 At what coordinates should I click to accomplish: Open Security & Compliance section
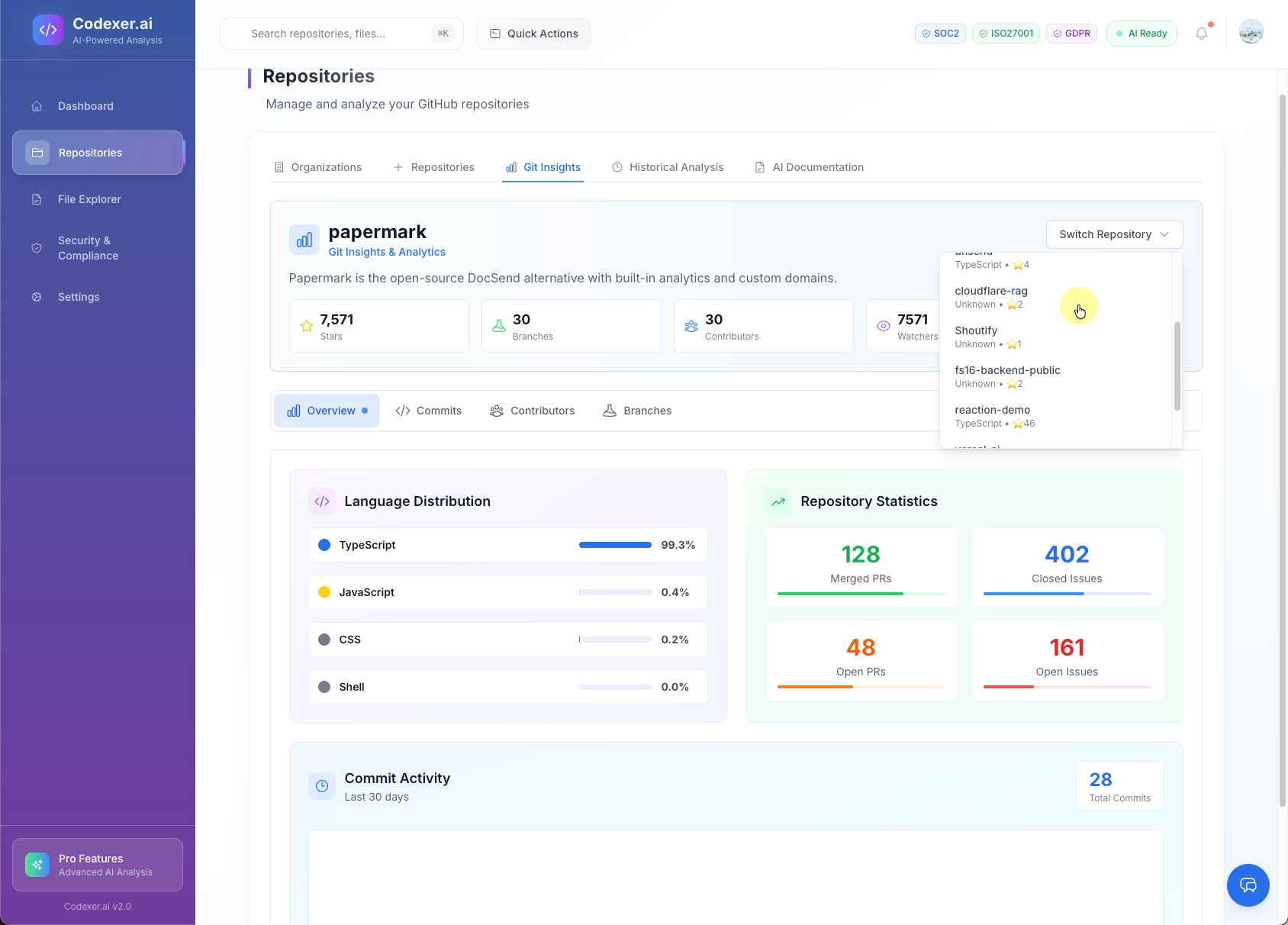click(x=88, y=248)
